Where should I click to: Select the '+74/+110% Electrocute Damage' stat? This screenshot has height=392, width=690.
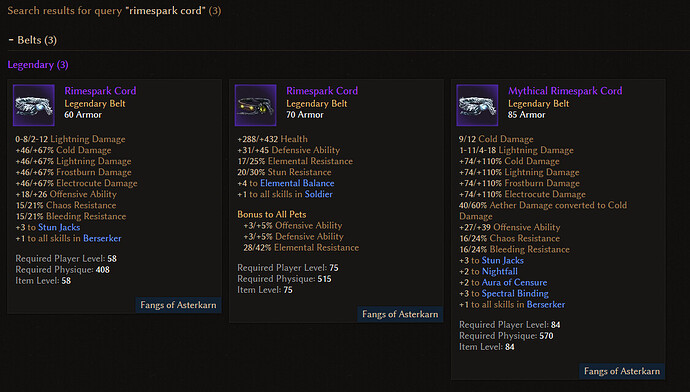522,194
